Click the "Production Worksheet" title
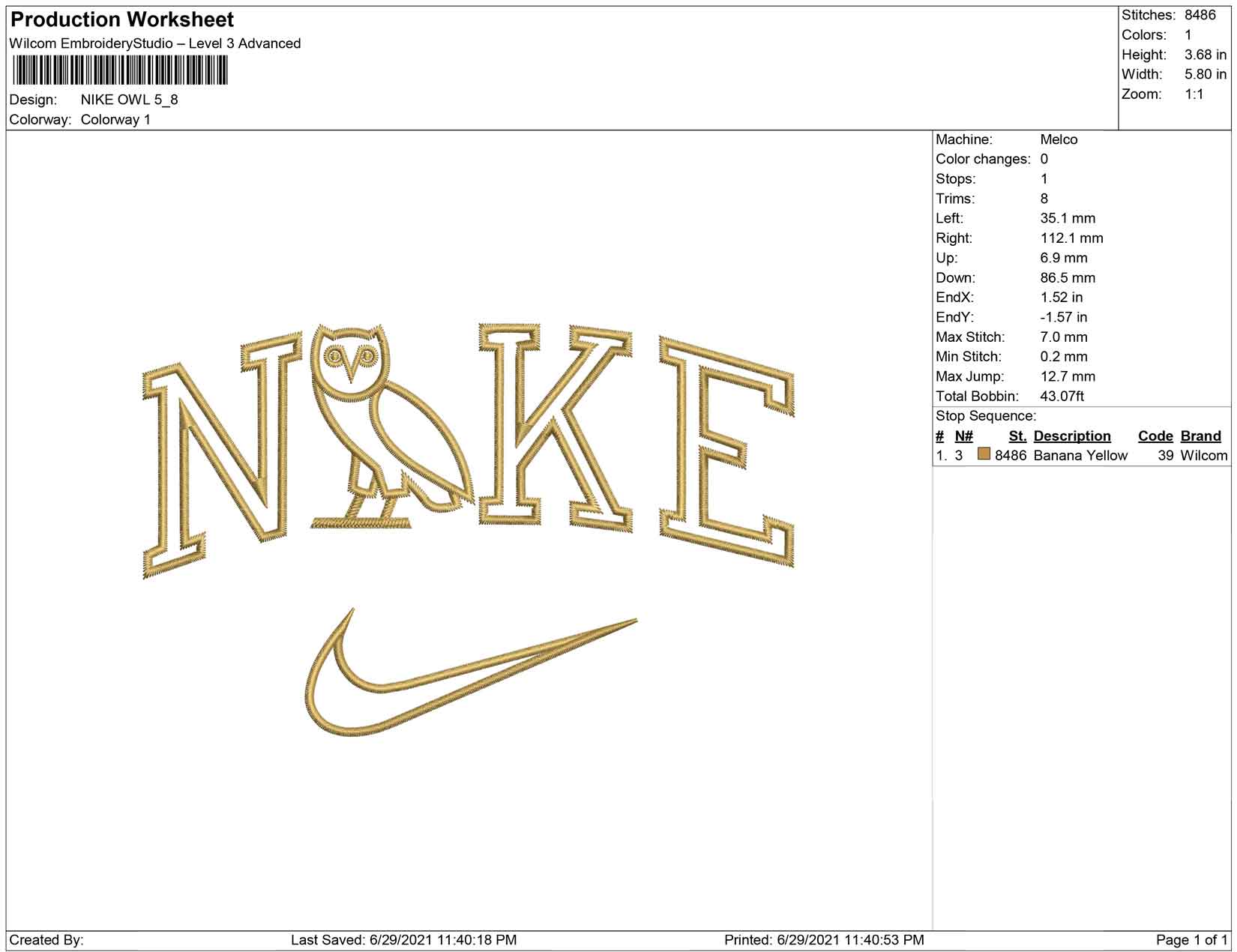This screenshot has height=952, width=1237. [x=122, y=19]
